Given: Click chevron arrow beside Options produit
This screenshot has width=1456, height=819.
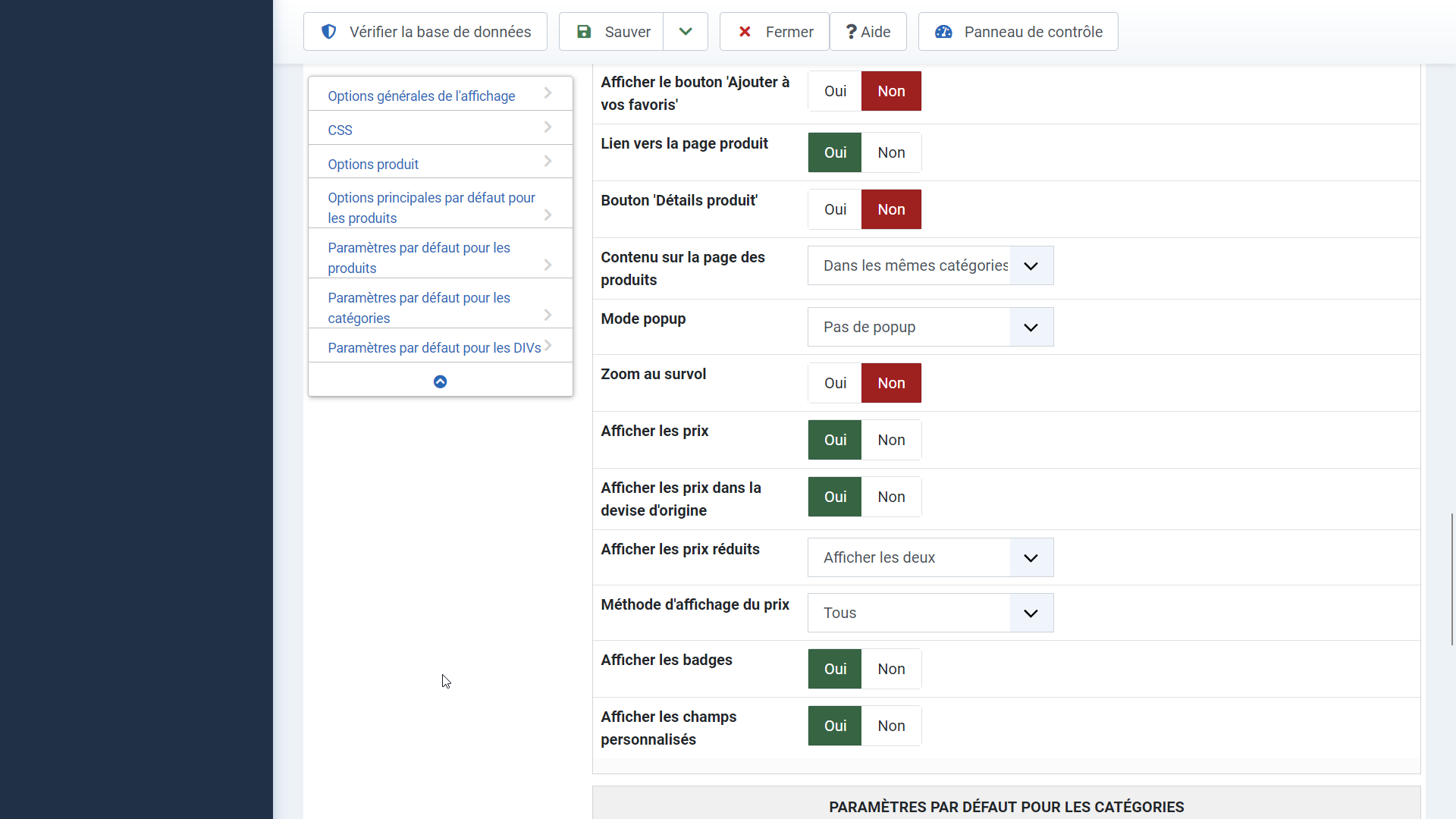Looking at the screenshot, I should point(548,162).
